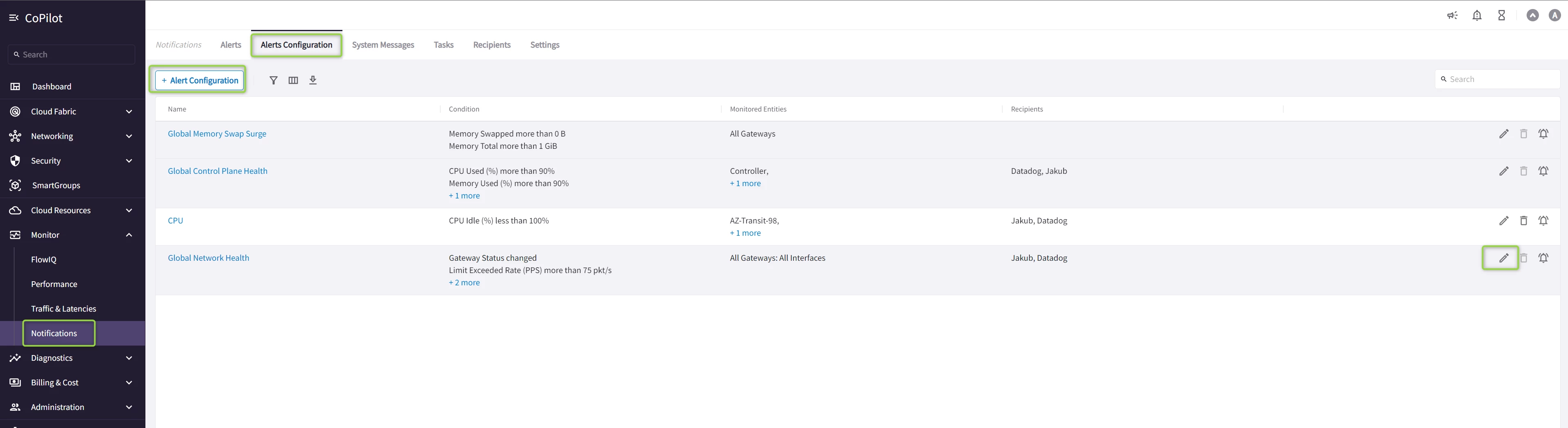Open the notification bell in header
1568x428 pixels.
1477,16
